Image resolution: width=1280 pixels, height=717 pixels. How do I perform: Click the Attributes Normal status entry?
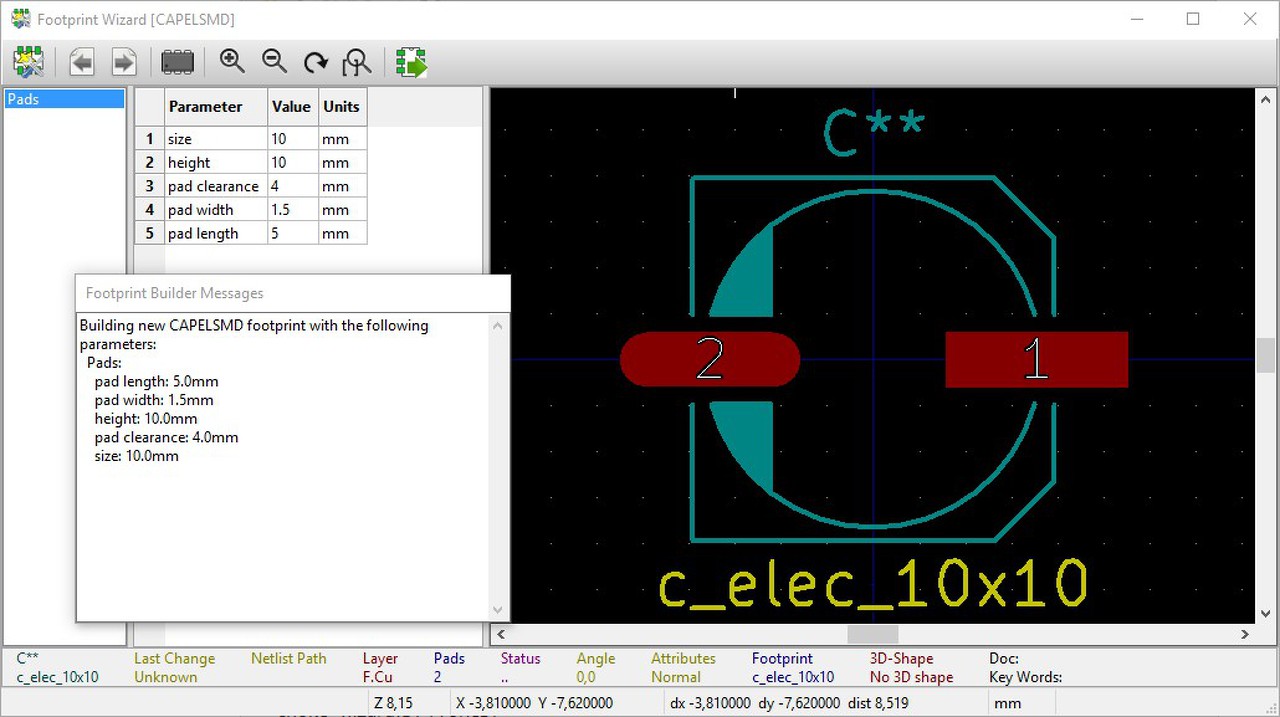(x=683, y=668)
